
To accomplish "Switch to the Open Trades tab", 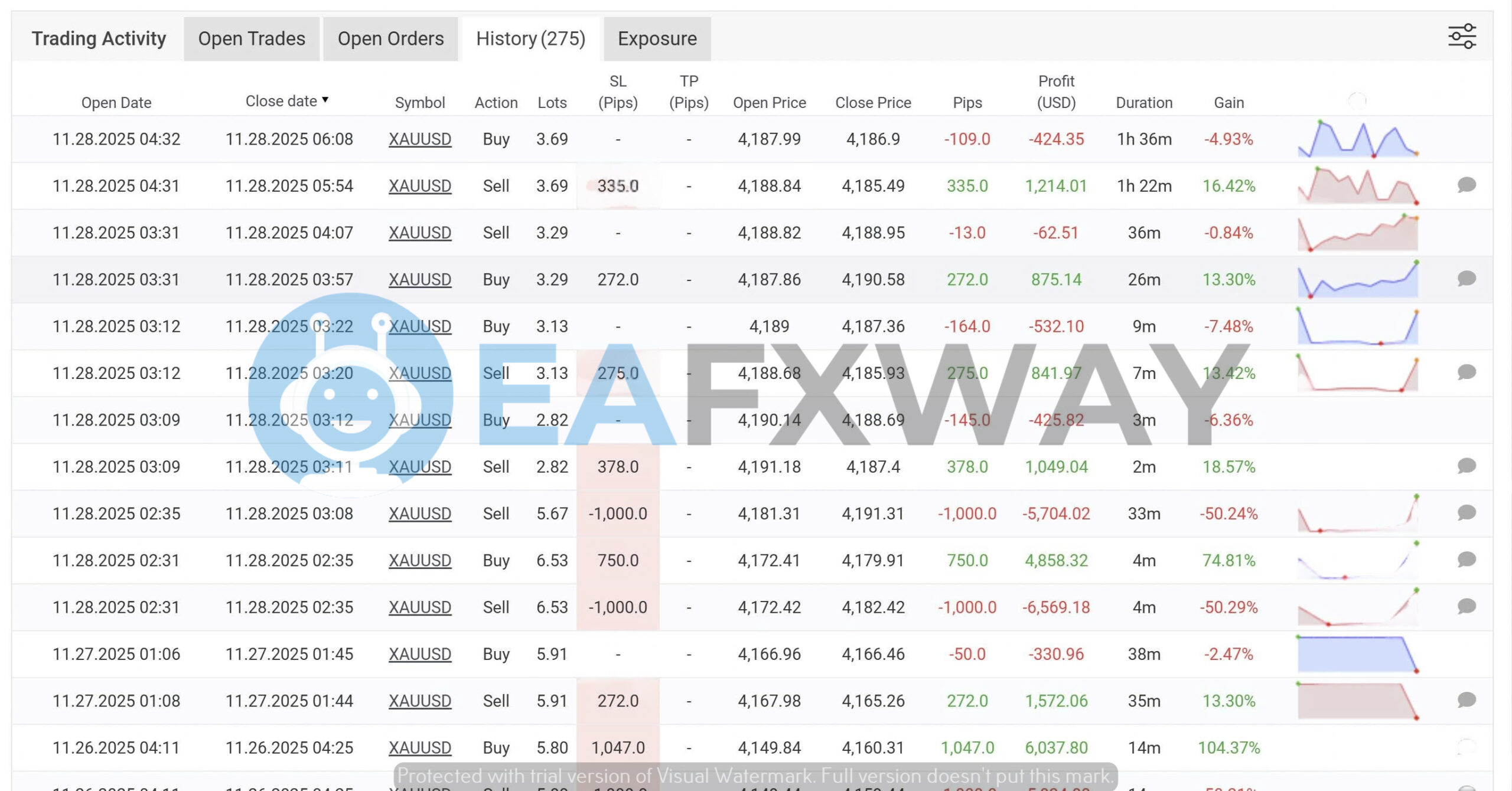I will click(x=252, y=39).
